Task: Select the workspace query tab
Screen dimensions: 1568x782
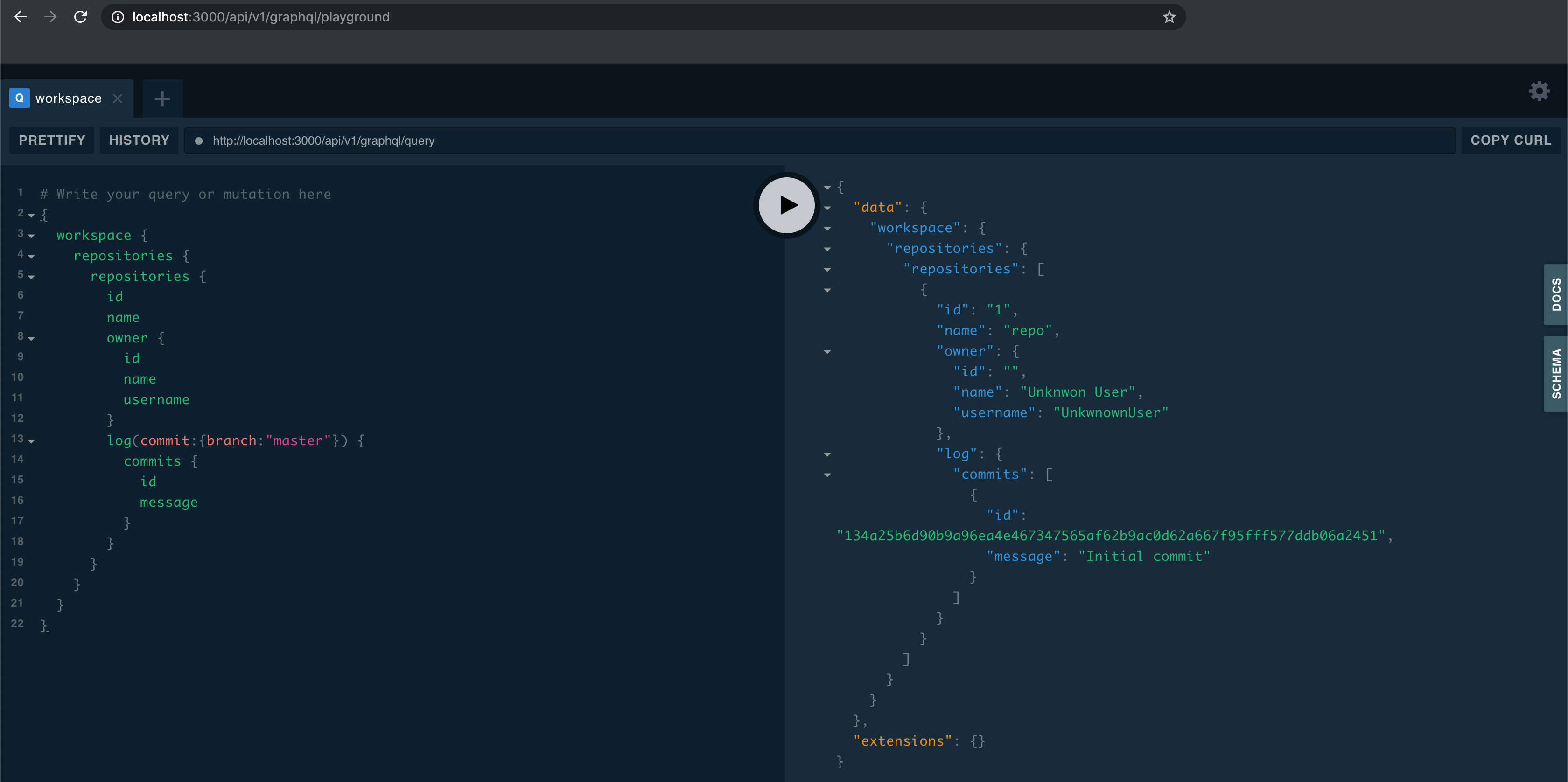Action: [68, 98]
